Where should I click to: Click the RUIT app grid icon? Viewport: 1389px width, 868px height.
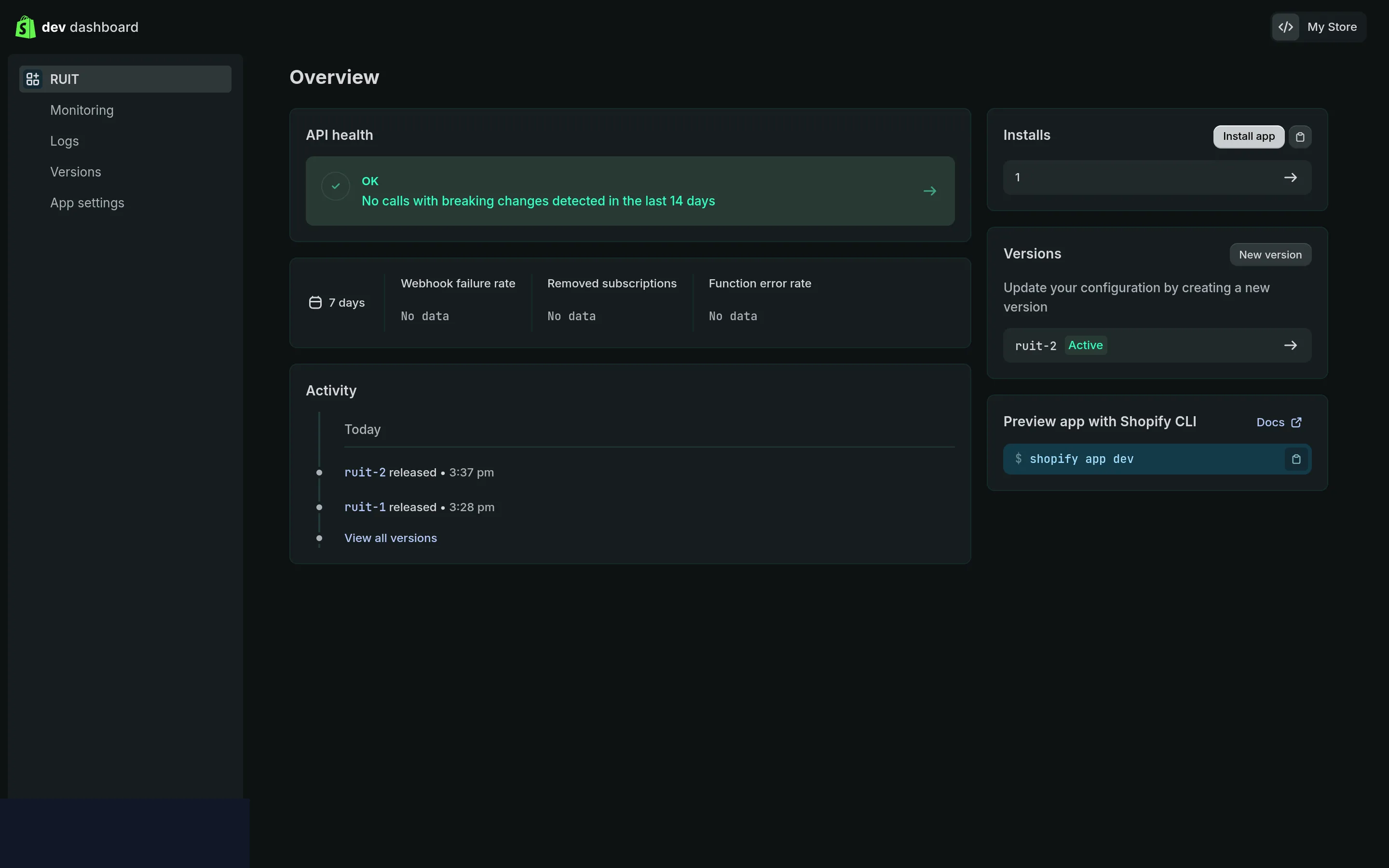click(x=33, y=79)
